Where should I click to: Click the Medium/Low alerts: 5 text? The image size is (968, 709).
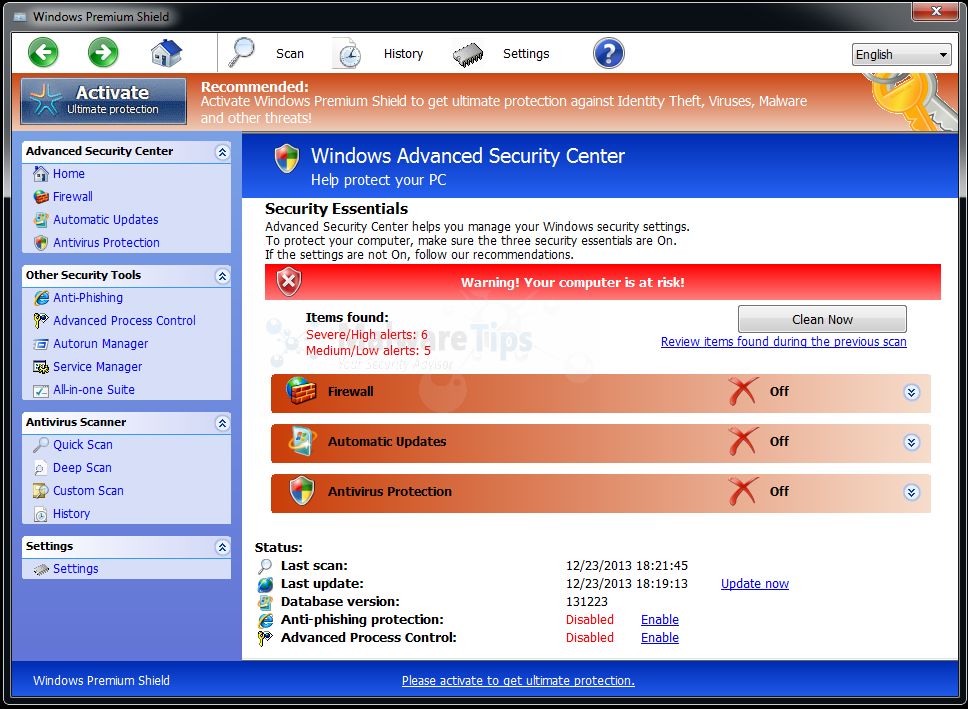pyautogui.click(x=368, y=351)
